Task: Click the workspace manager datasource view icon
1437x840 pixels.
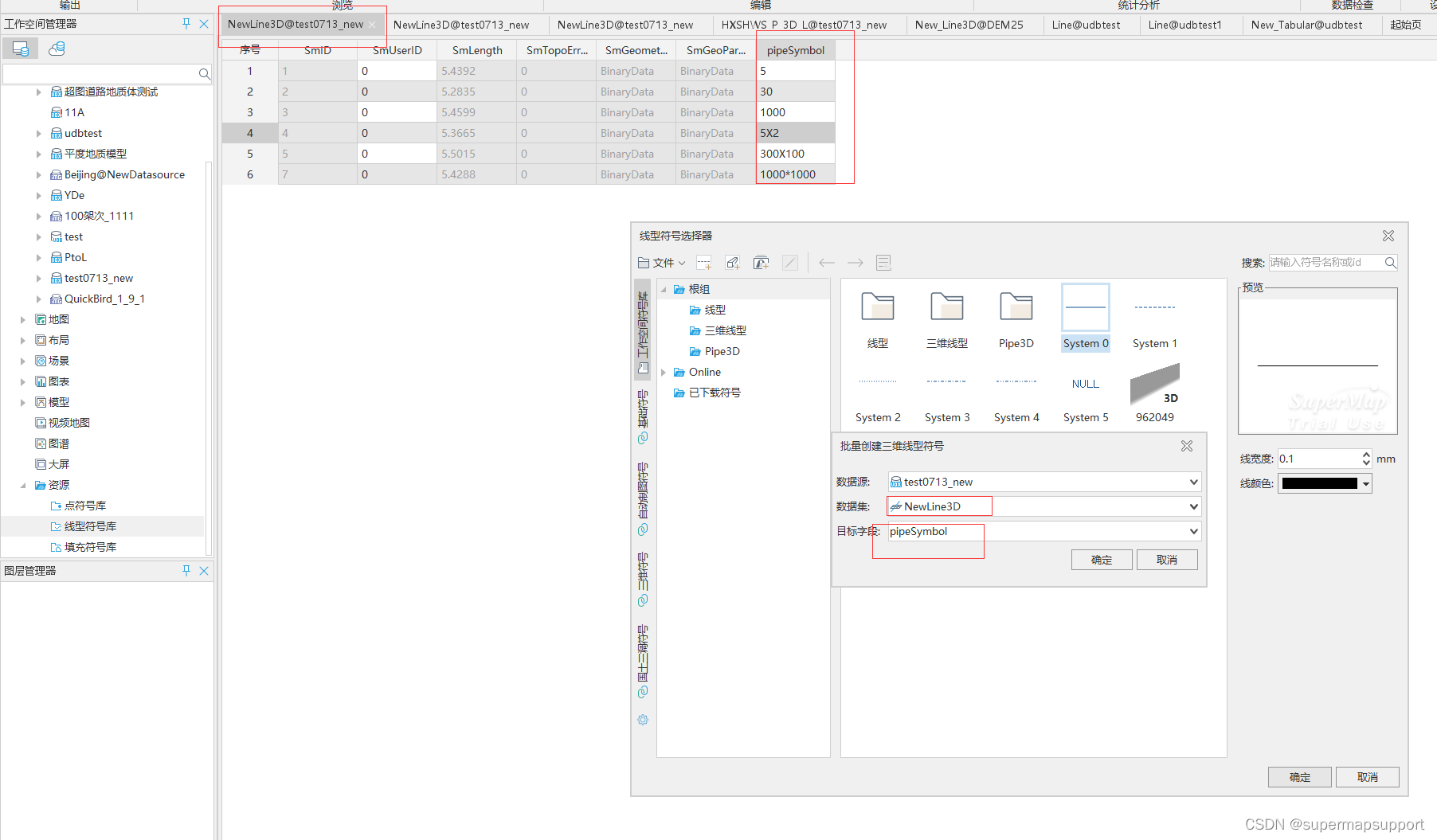Action: [21, 49]
